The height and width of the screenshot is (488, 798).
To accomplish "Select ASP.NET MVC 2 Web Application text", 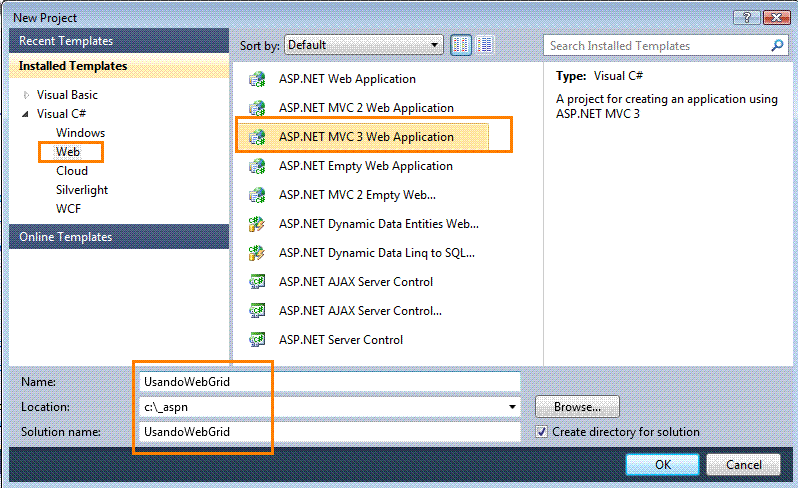I will [366, 108].
